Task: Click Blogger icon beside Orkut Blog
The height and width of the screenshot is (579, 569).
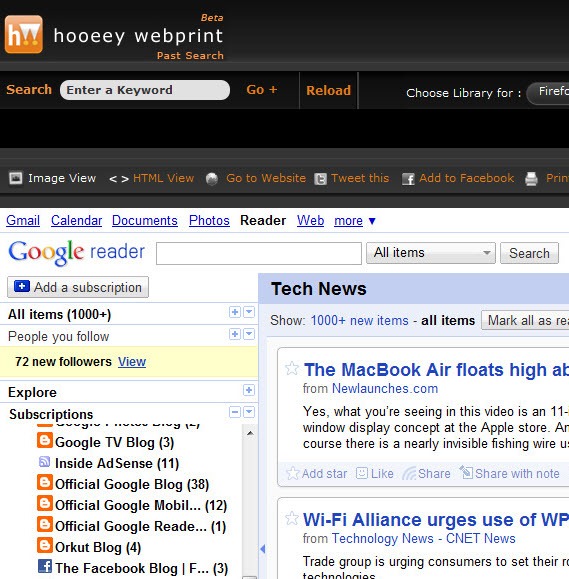Action: coord(45,545)
